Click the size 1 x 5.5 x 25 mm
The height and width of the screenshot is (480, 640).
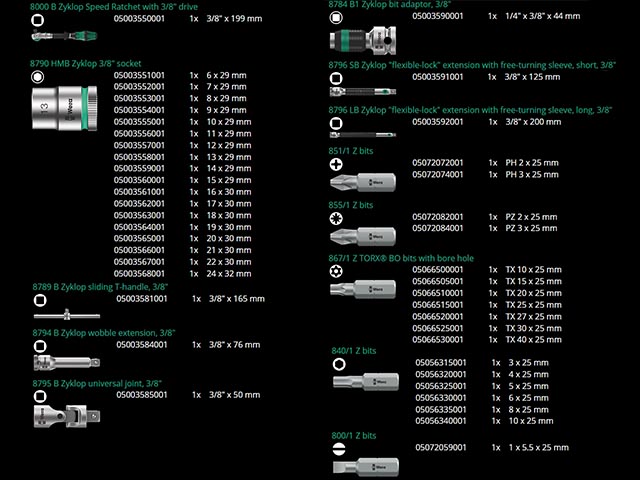tap(538, 448)
